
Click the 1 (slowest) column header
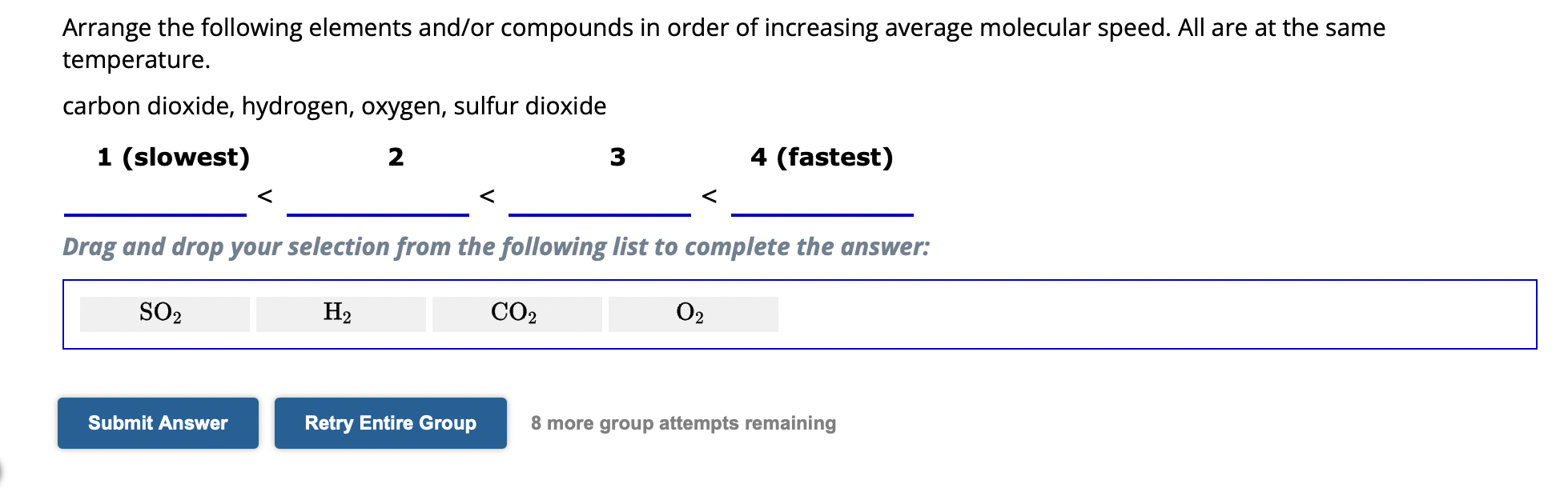coord(172,158)
